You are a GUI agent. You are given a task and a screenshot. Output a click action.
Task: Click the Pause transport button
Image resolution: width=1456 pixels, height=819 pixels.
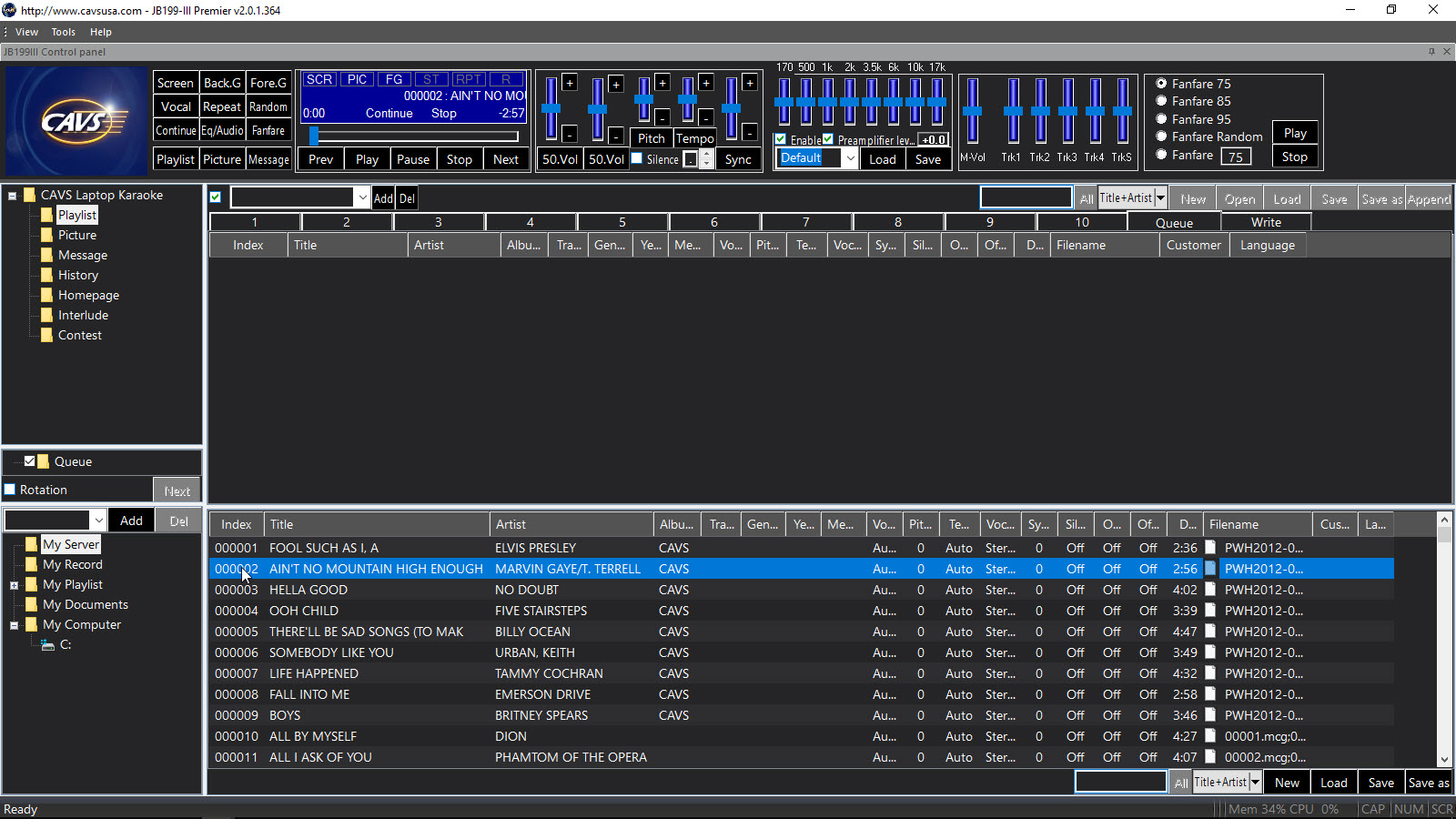tap(413, 159)
